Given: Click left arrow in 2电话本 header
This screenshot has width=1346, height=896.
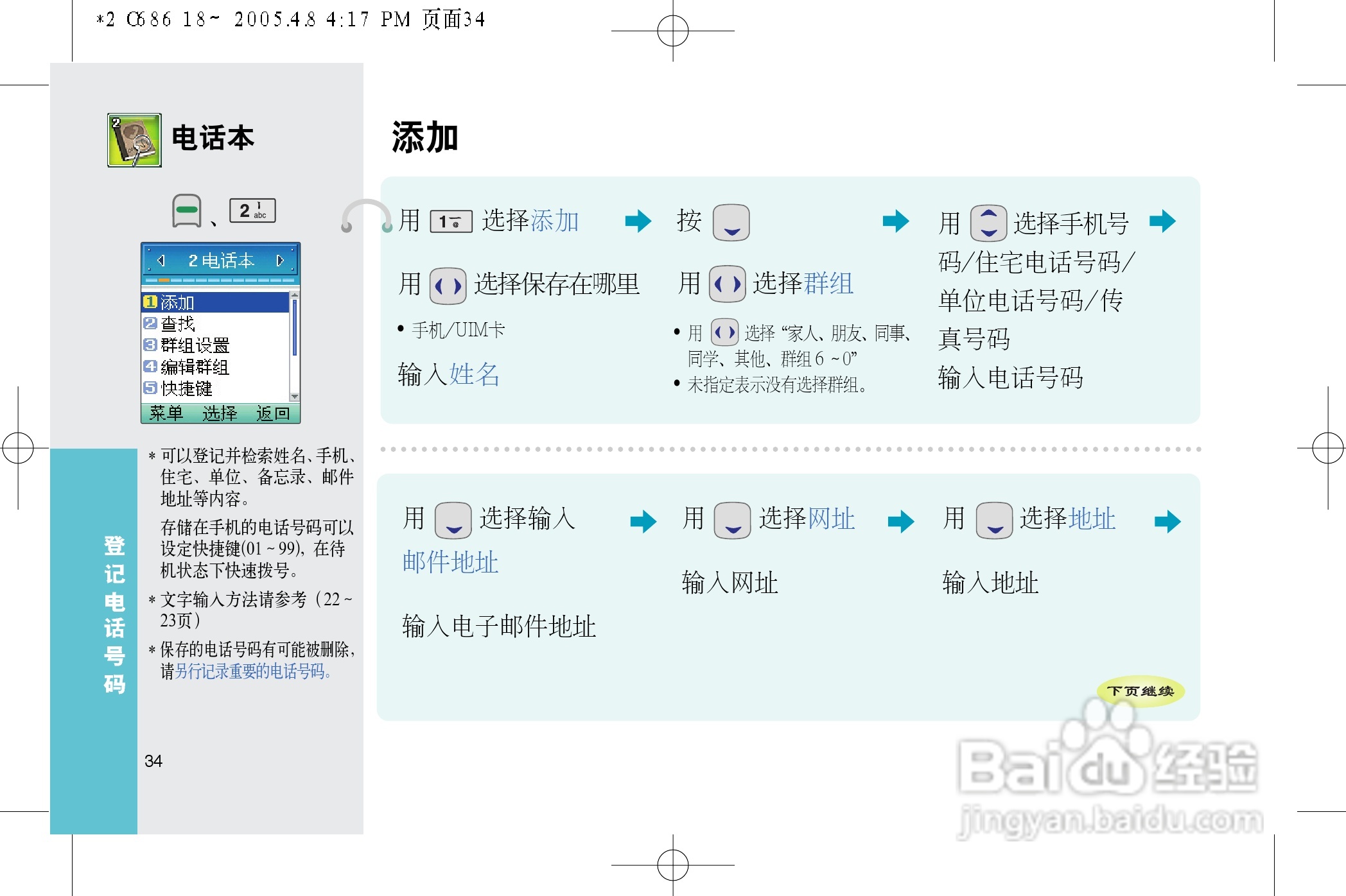Looking at the screenshot, I should pos(161,260).
